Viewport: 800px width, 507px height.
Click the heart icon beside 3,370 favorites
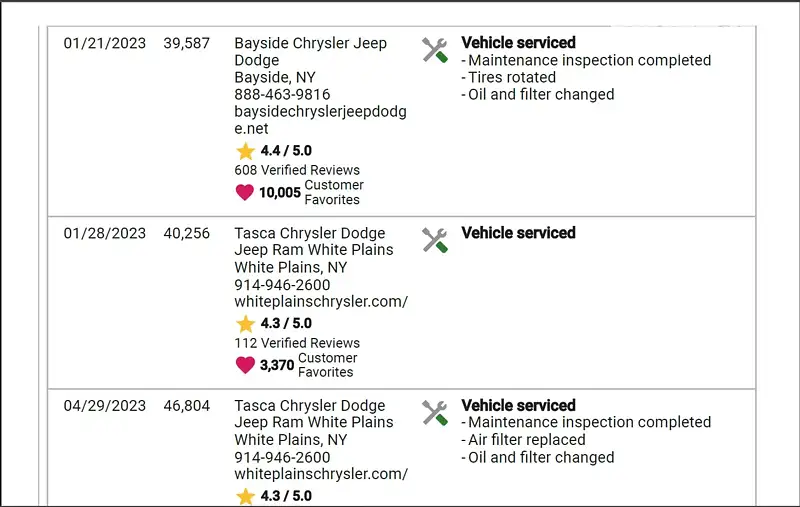click(x=245, y=365)
